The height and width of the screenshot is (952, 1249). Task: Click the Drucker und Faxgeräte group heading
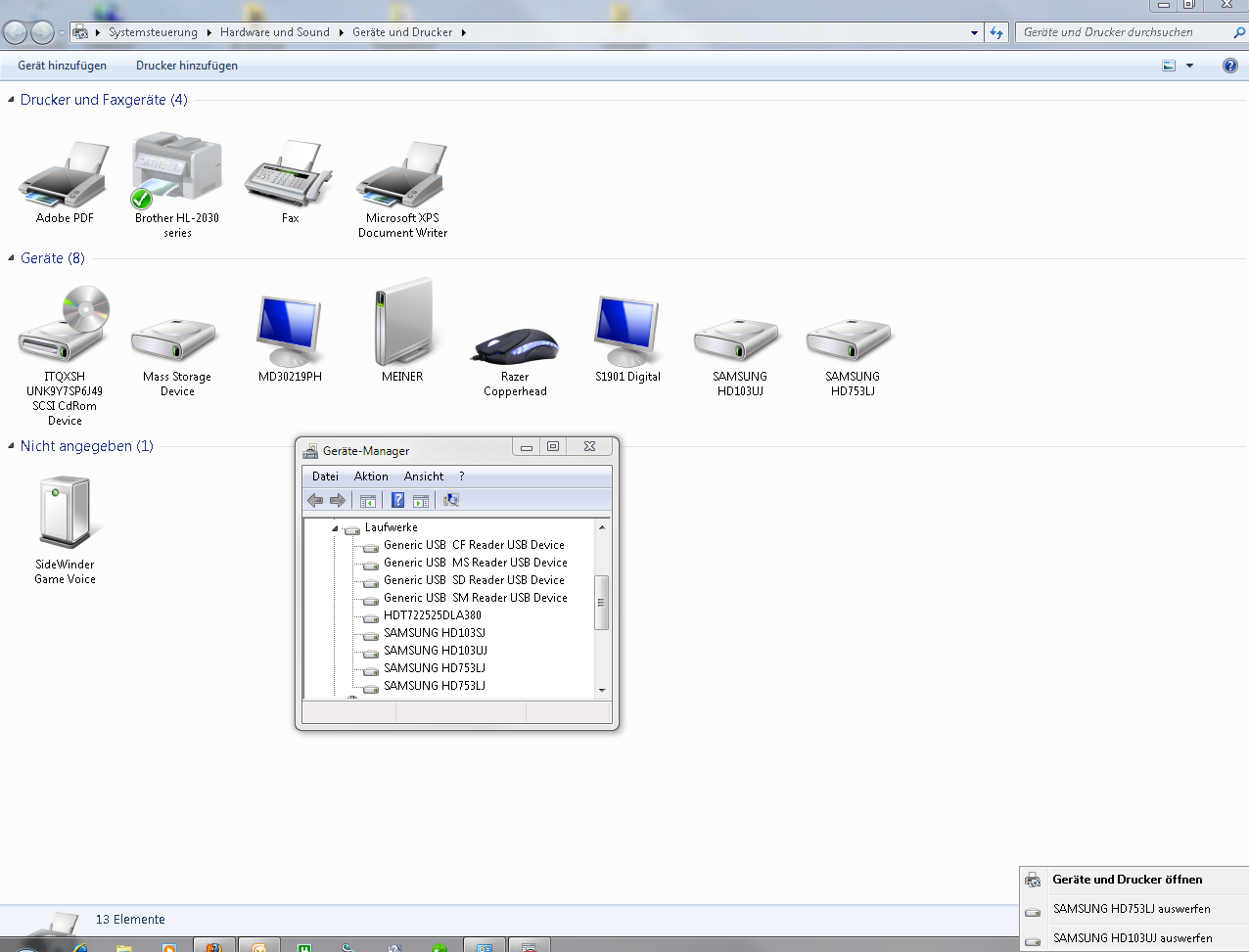[x=104, y=100]
